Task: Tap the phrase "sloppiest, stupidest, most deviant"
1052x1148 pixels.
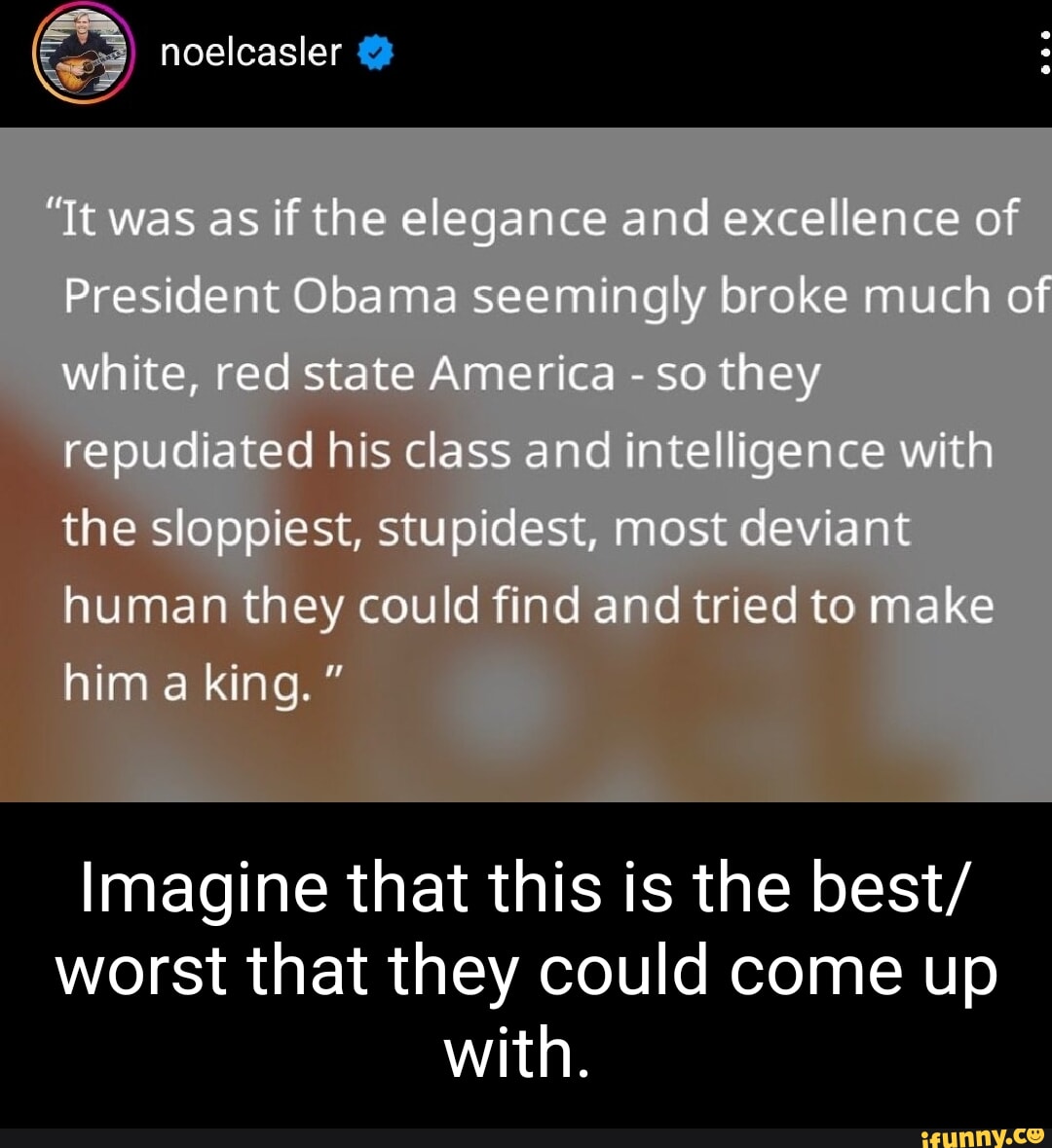Action: [532, 528]
